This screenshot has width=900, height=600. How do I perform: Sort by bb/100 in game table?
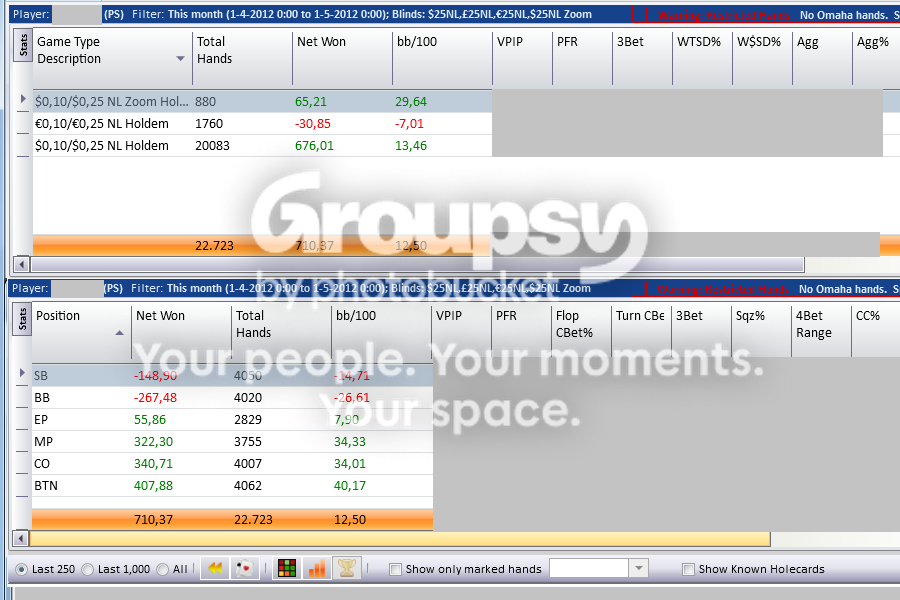pyautogui.click(x=442, y=59)
